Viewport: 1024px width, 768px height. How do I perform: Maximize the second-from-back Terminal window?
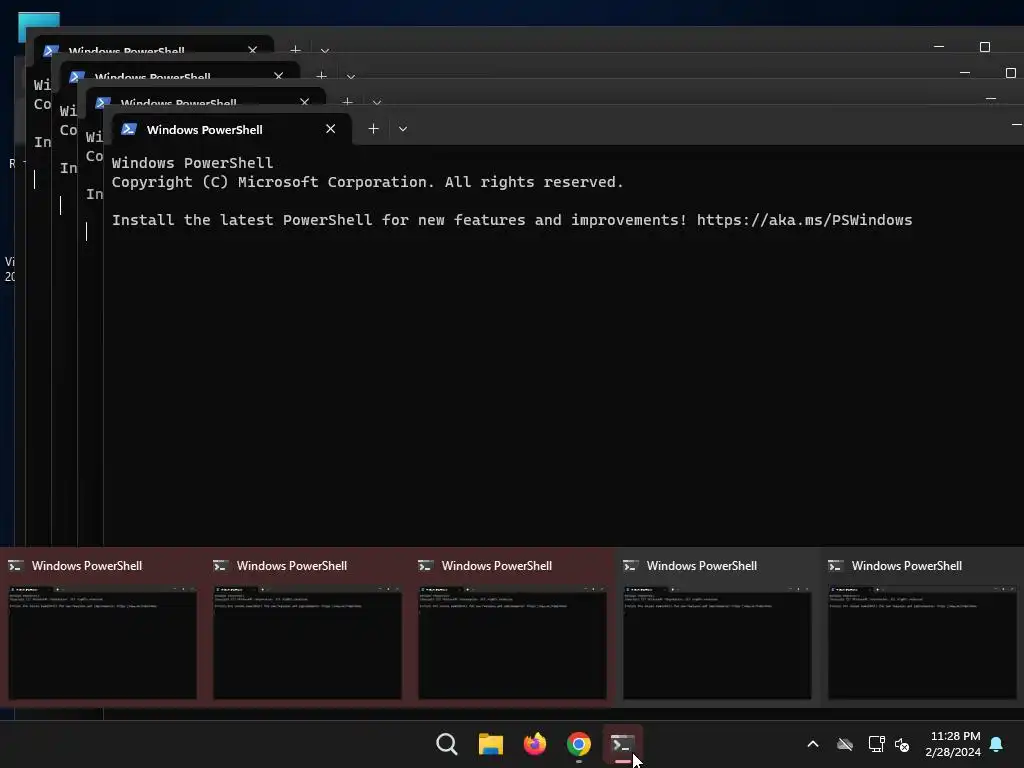[1010, 73]
